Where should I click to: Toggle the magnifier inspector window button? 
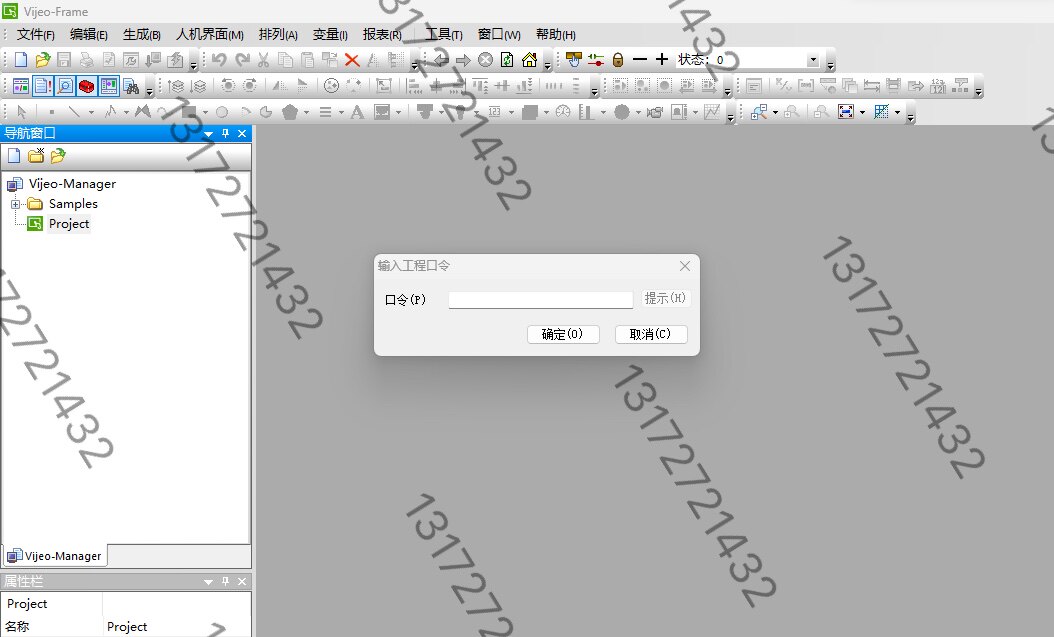[65, 86]
